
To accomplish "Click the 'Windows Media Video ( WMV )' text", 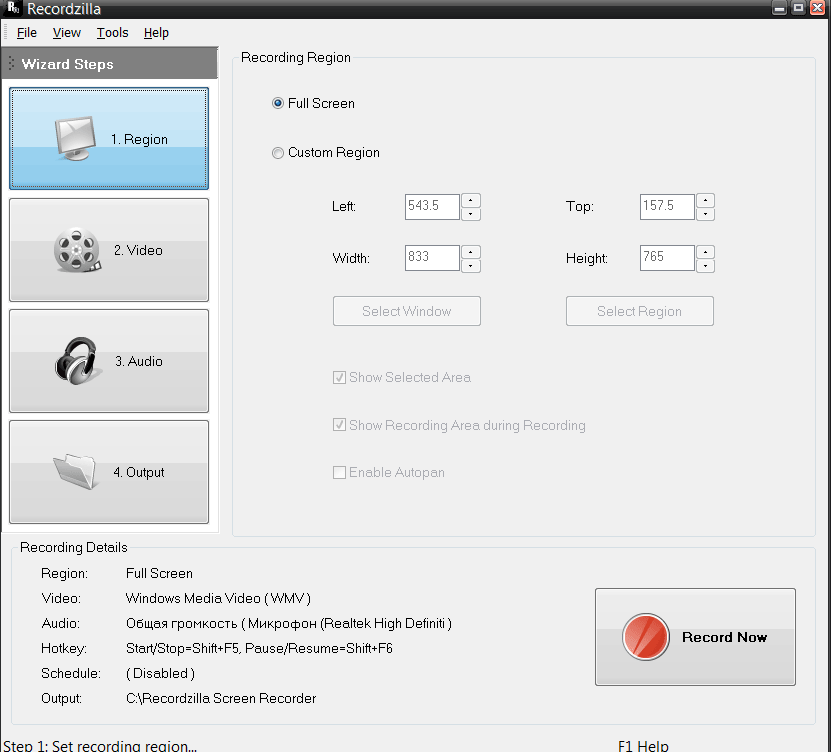I will 218,598.
